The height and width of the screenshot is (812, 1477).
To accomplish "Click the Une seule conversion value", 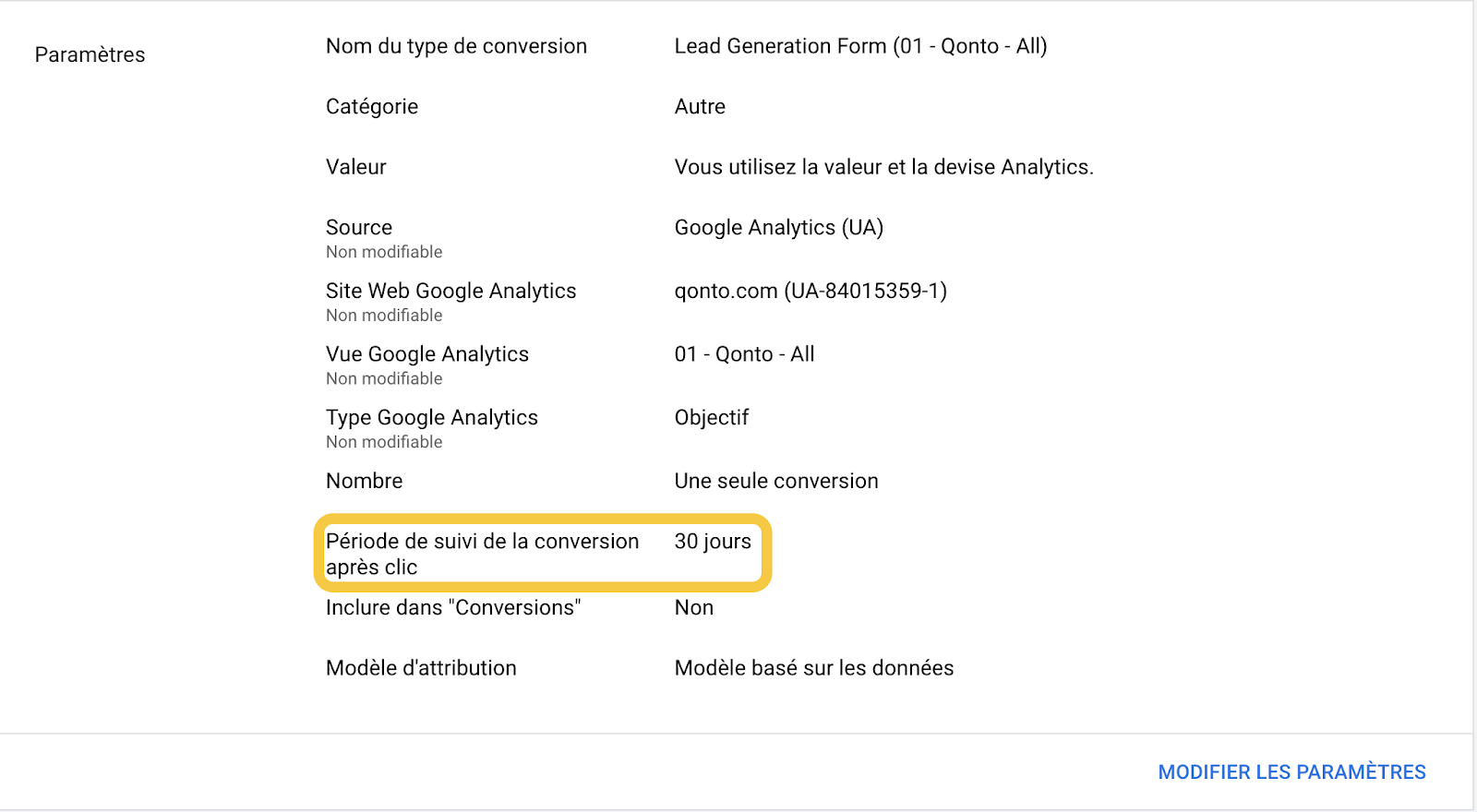I will coord(776,482).
